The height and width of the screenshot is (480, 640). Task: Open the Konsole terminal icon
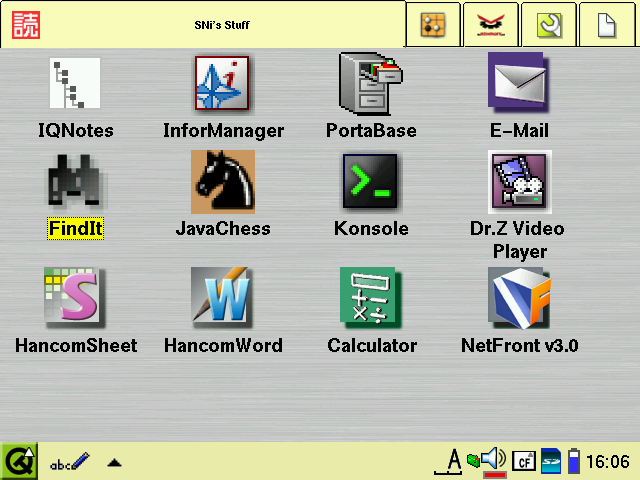370,181
